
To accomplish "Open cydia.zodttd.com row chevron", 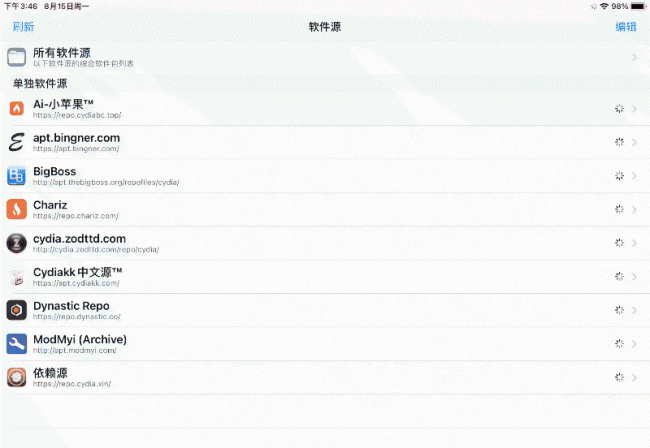I will (x=634, y=243).
